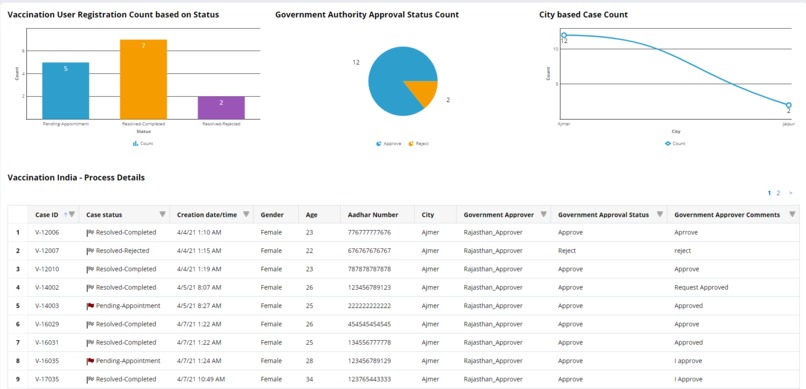Click Aadhar number 222222222222
Image resolution: width=806 pixels, height=389 pixels.
[369, 306]
